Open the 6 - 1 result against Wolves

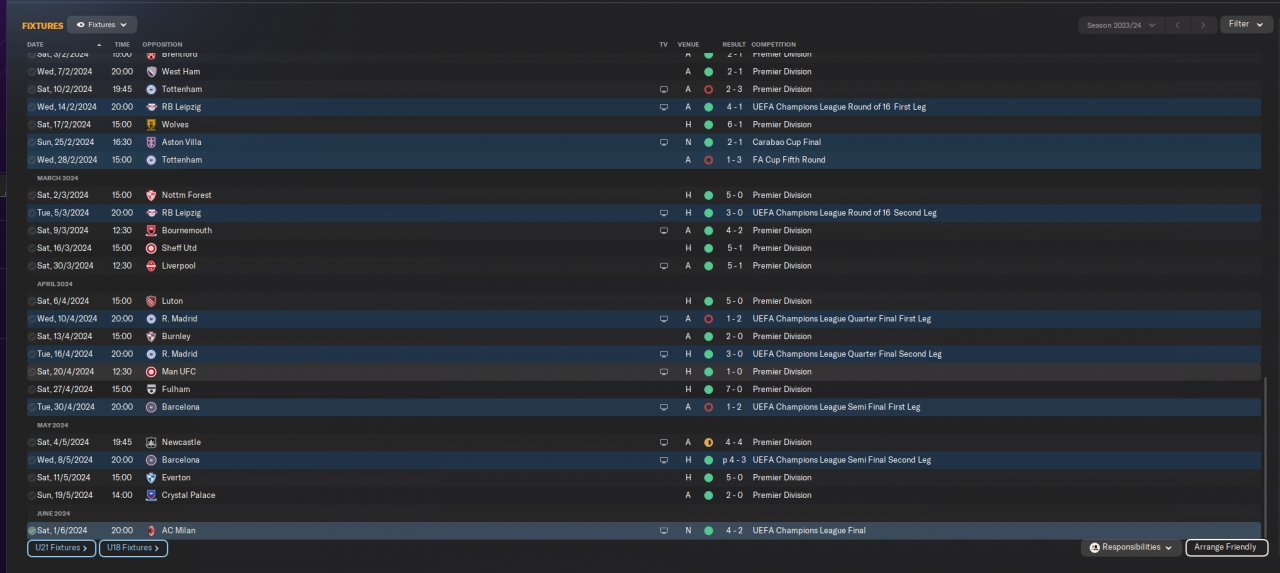pos(734,125)
